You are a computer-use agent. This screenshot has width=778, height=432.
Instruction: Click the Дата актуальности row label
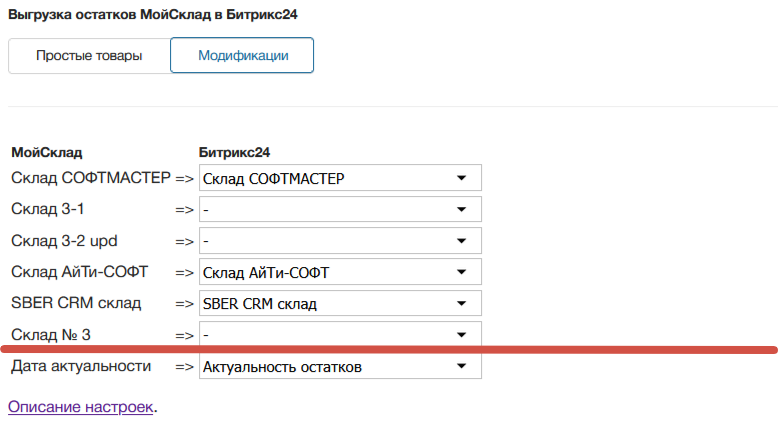[81, 366]
